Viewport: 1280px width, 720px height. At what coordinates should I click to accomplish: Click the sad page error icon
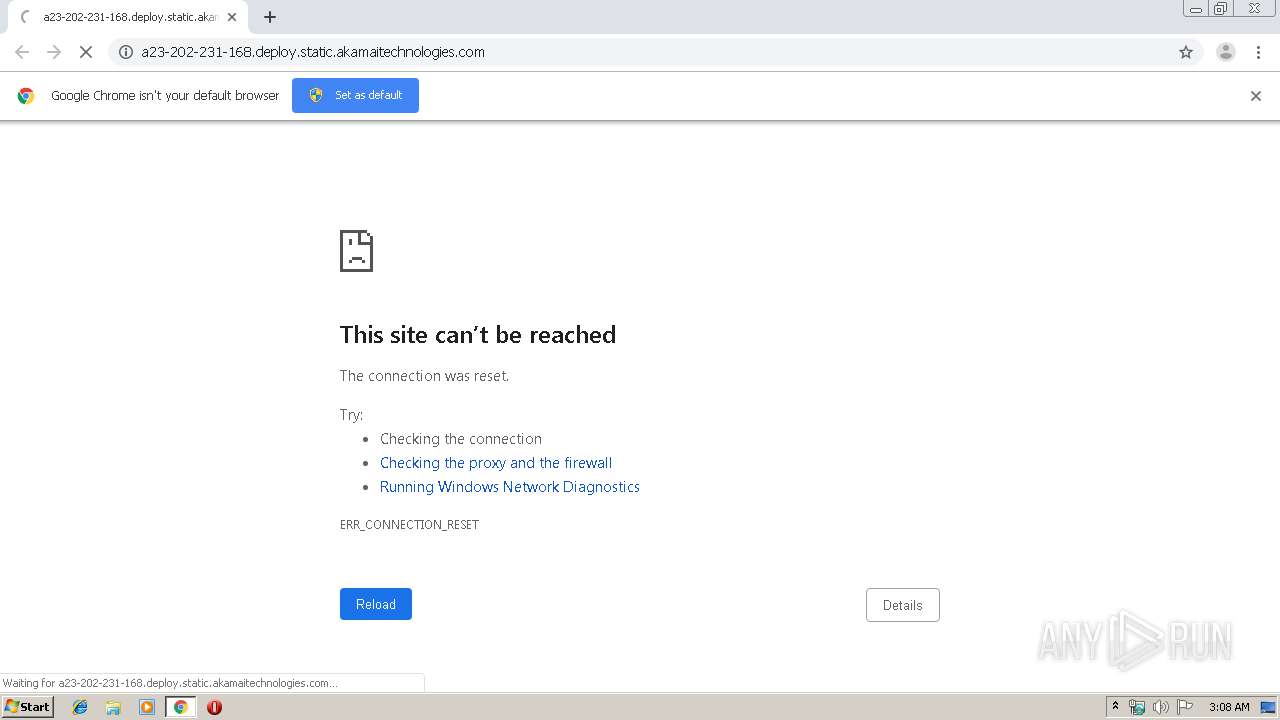click(356, 251)
